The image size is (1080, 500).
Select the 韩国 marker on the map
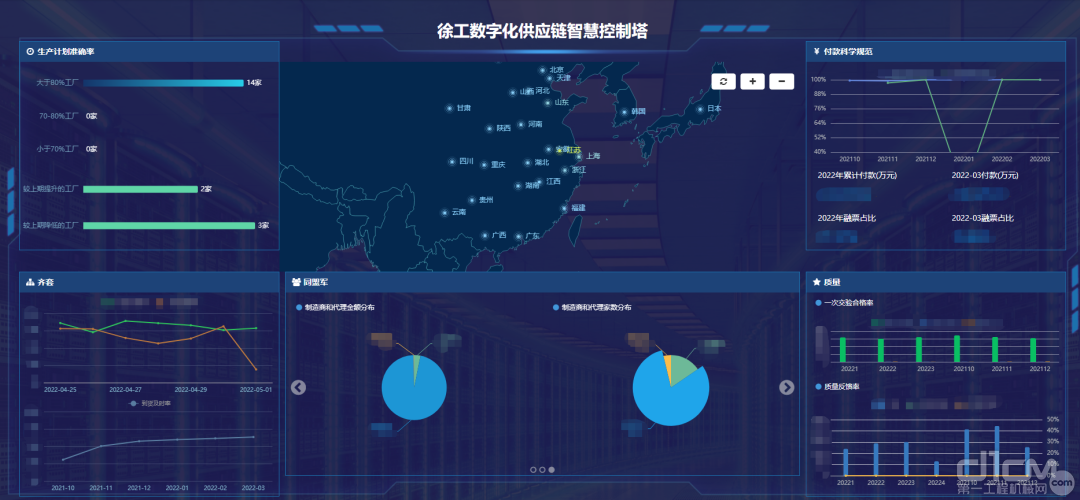[x=625, y=112]
